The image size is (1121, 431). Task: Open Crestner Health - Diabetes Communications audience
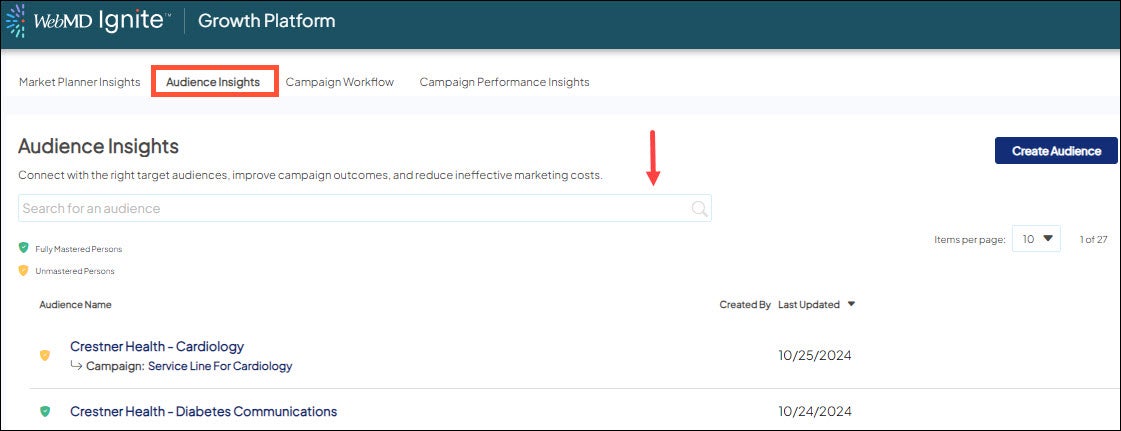(203, 411)
